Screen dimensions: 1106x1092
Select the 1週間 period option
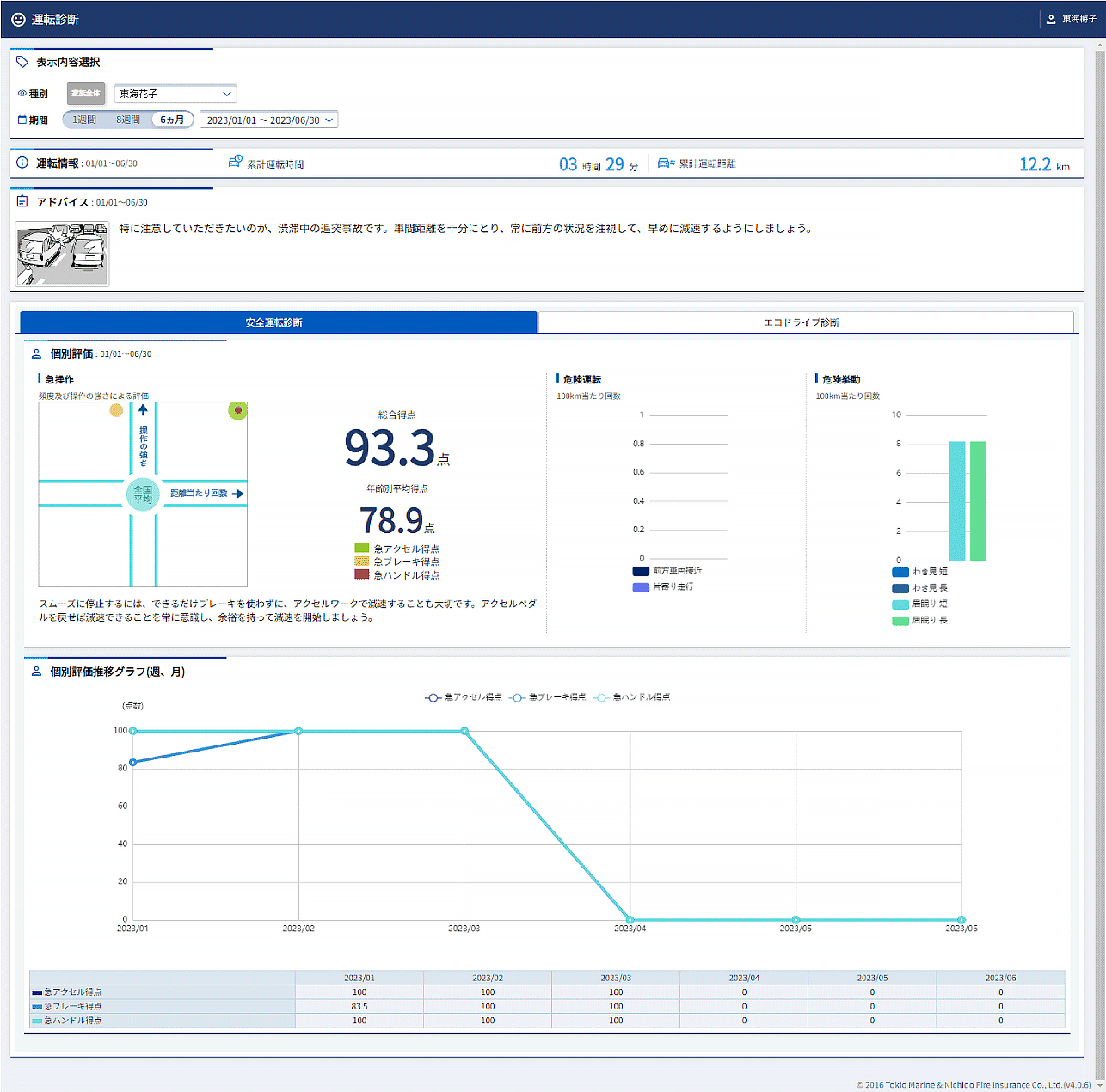[84, 120]
